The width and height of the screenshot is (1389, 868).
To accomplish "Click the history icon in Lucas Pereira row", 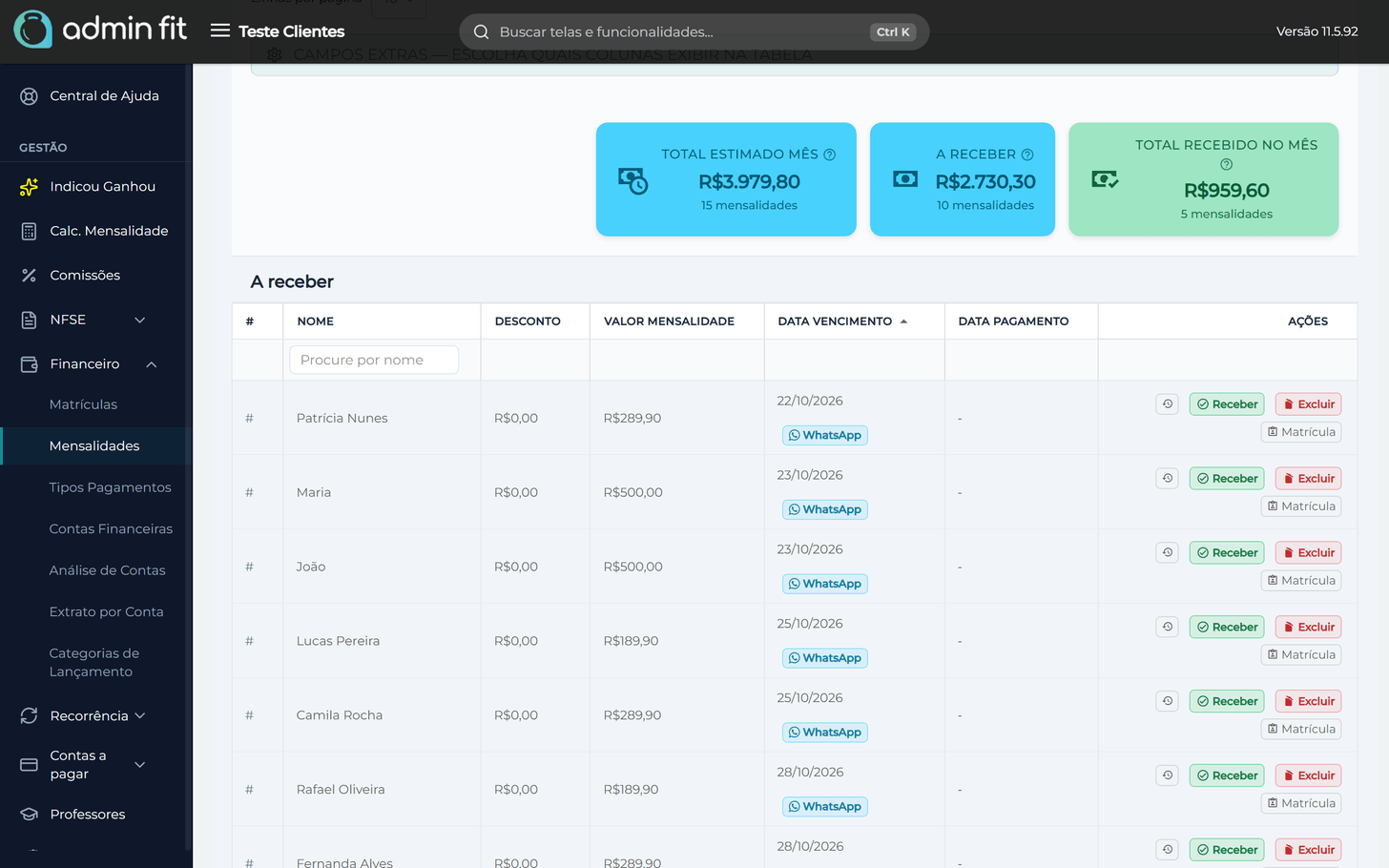I will pos(1168,627).
